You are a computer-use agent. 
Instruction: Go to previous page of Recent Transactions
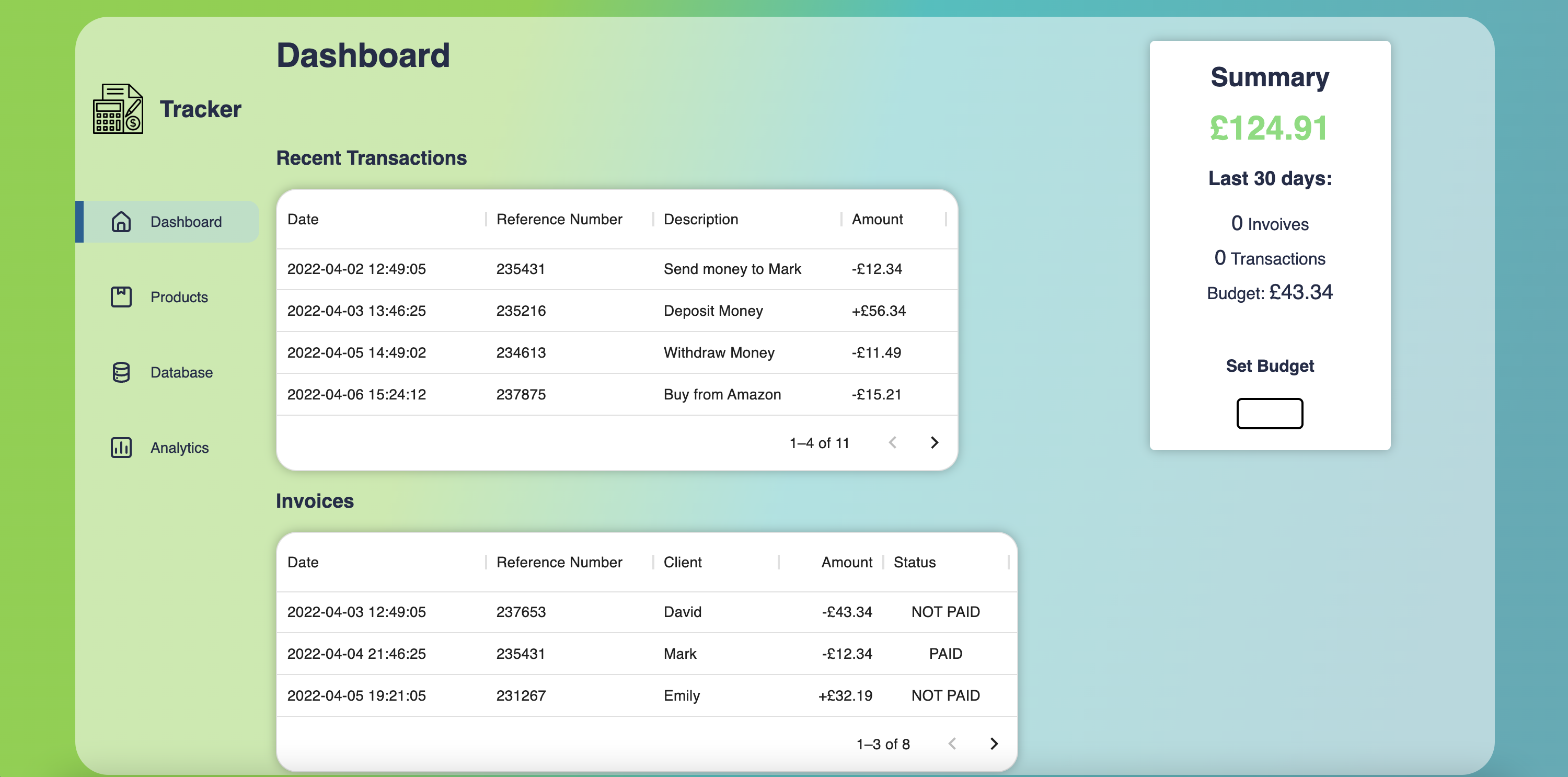892,443
